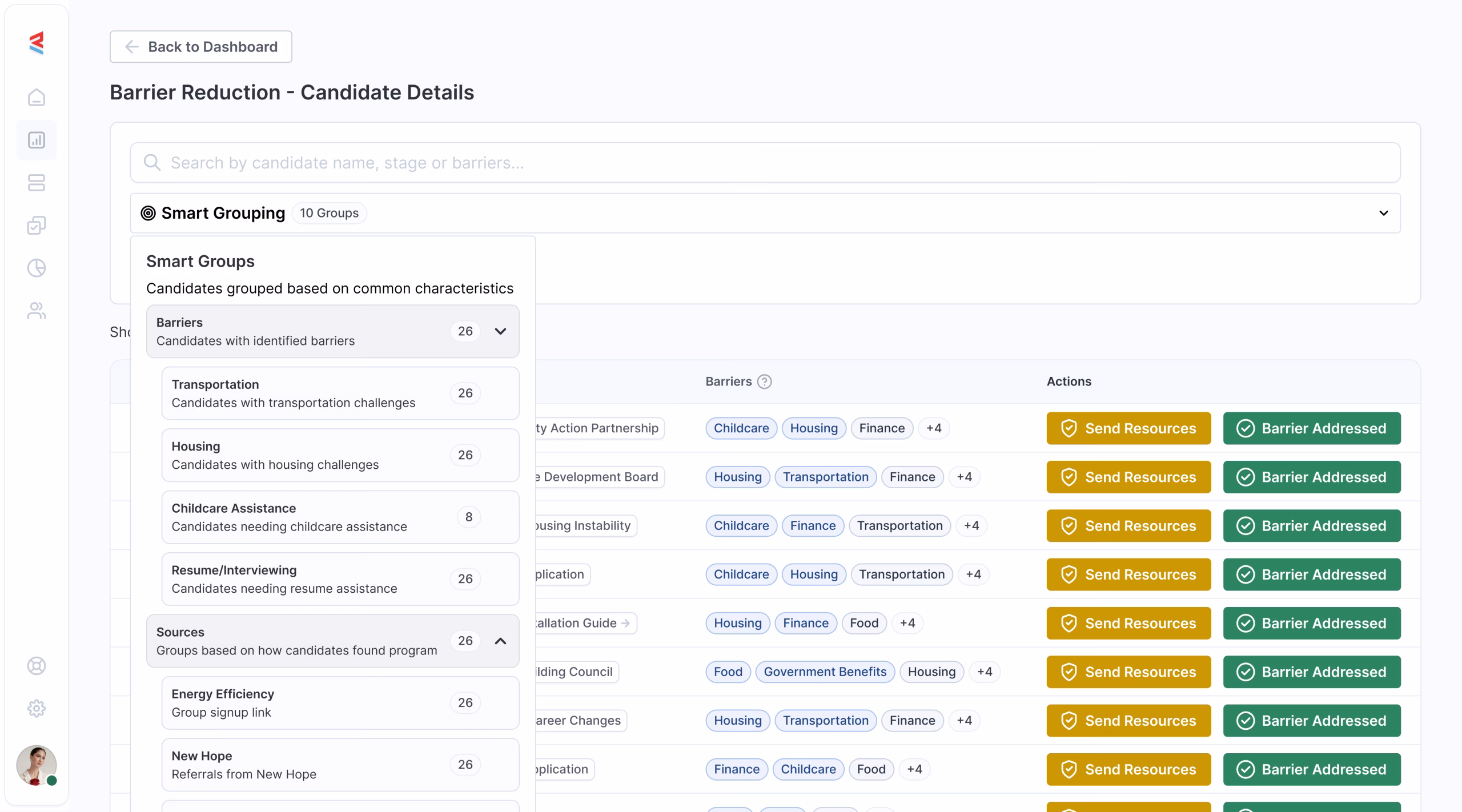Screen dimensions: 1462x812
Task: Toggle the Sources group chevron
Action: tap(500, 641)
